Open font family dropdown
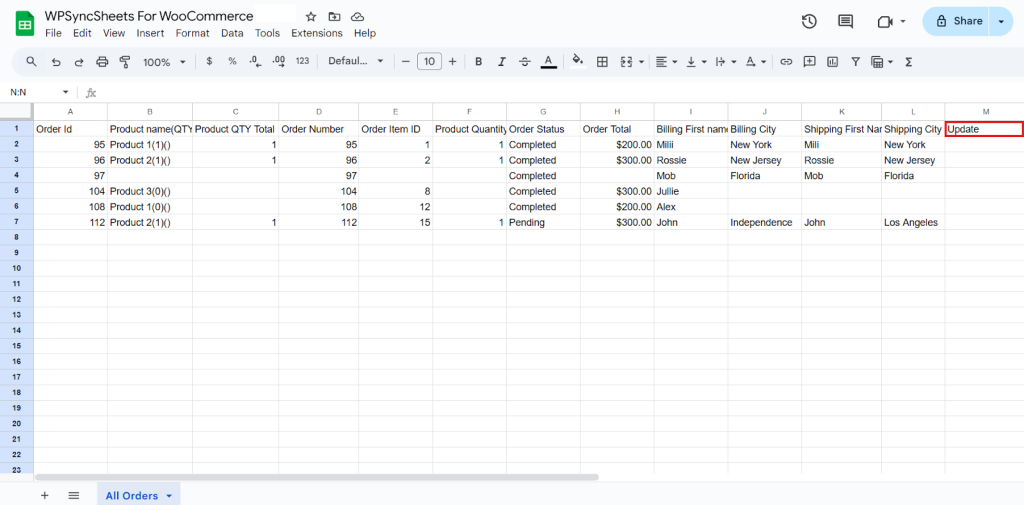 (356, 61)
